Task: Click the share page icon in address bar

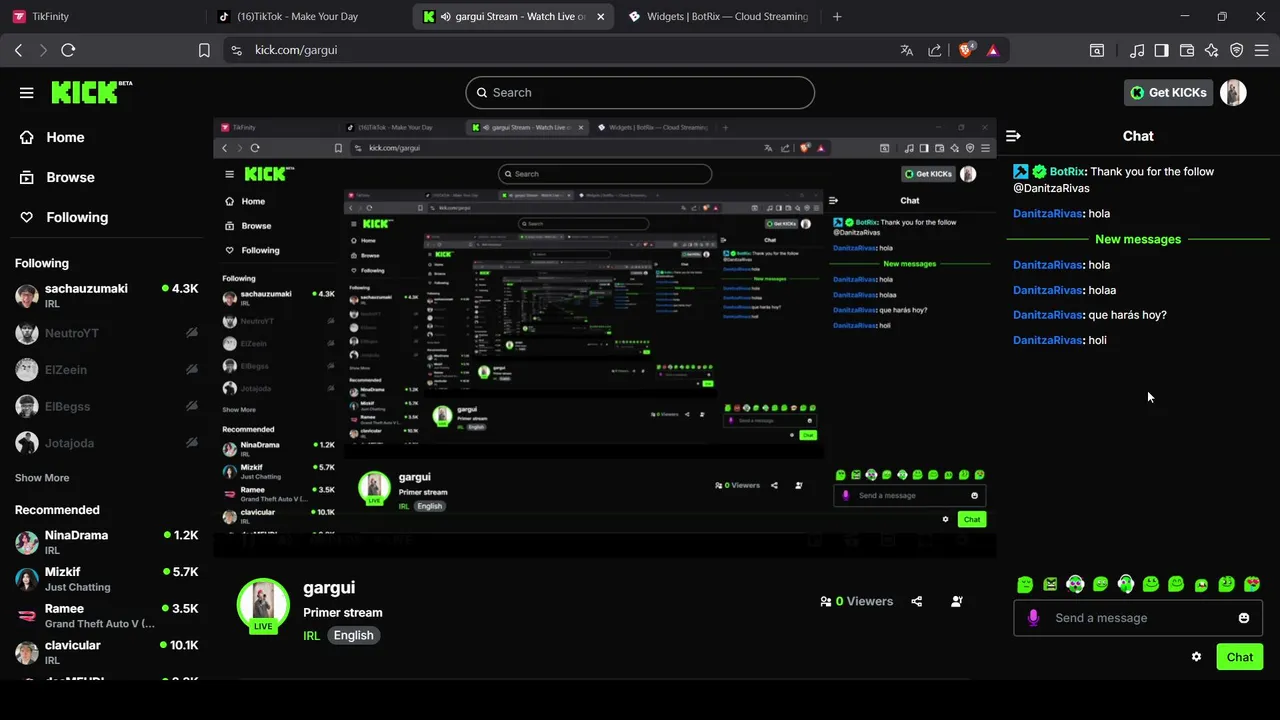Action: click(934, 50)
